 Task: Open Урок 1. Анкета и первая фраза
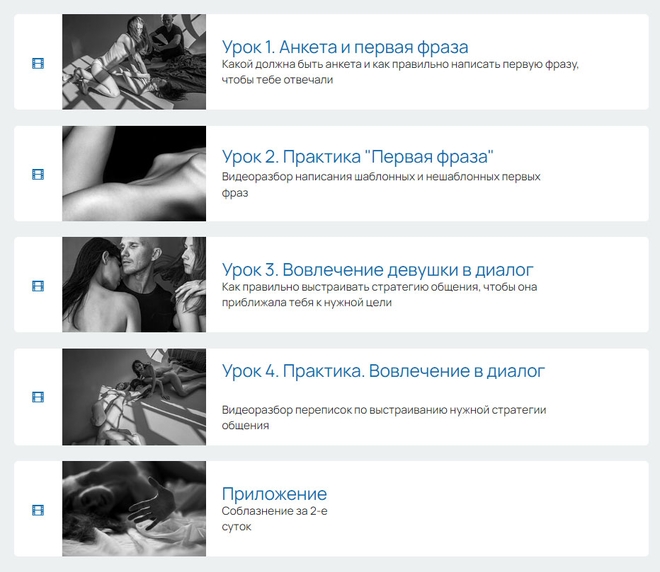345,47
